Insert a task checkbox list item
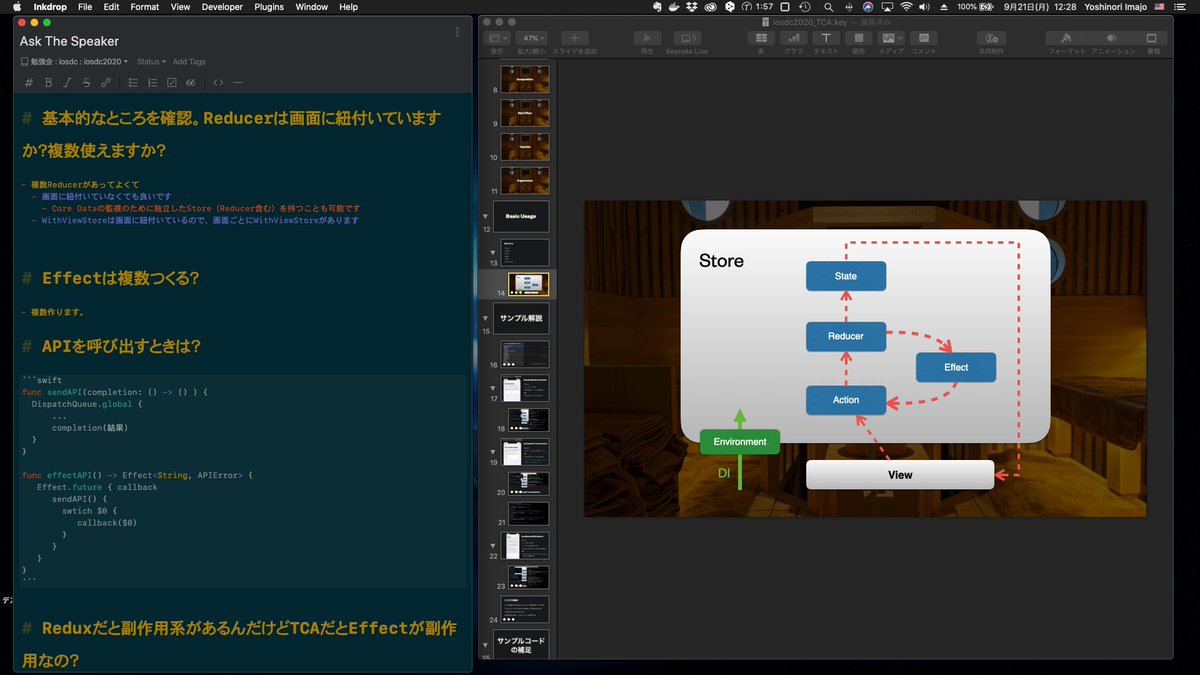The width and height of the screenshot is (1200, 675). [x=172, y=82]
